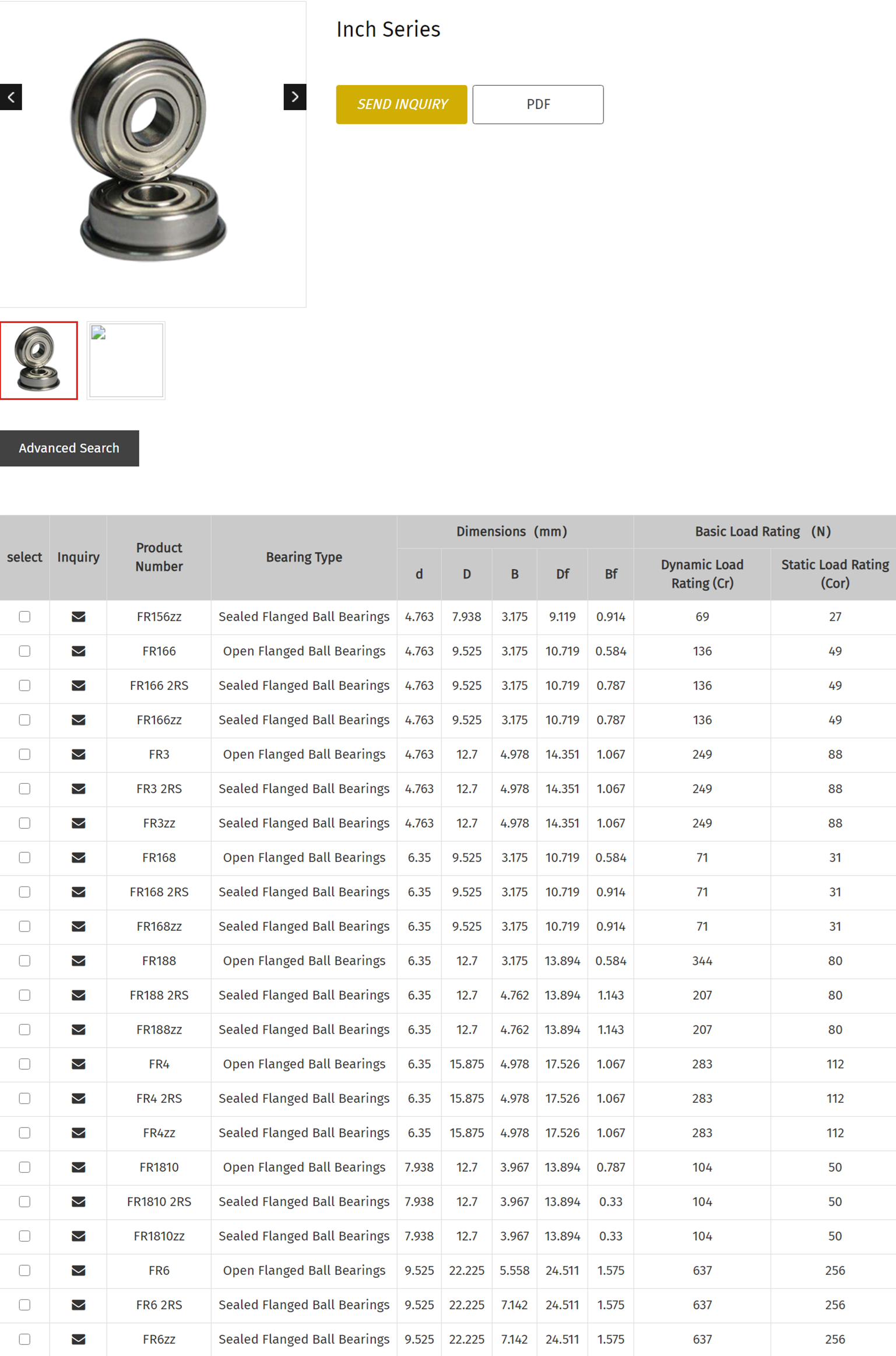This screenshot has height=1356, width=896.
Task: Click the inquiry envelope for FR168 row
Action: [78, 857]
